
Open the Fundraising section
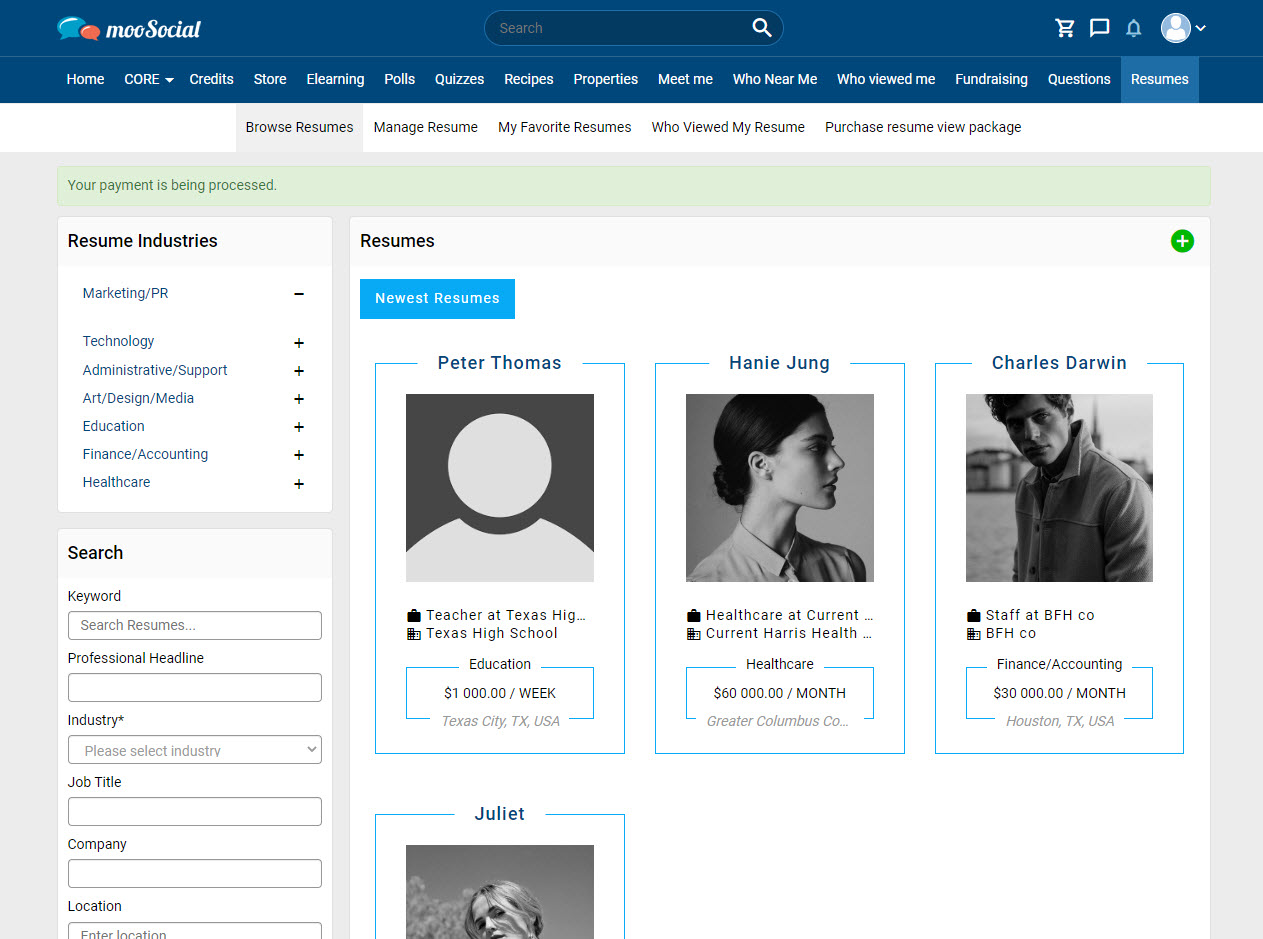pyautogui.click(x=991, y=79)
